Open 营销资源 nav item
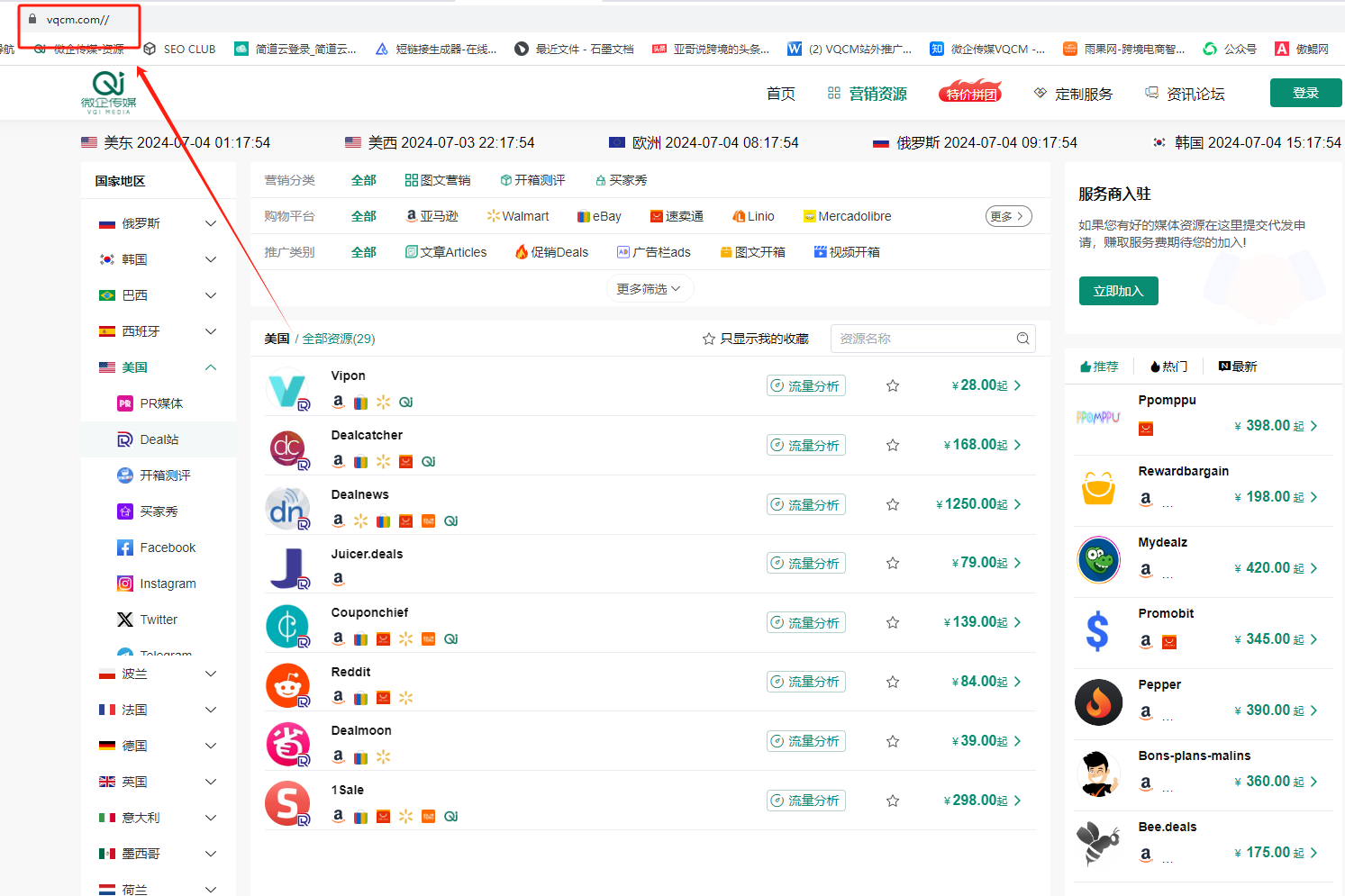The width and height of the screenshot is (1345, 896). (867, 94)
